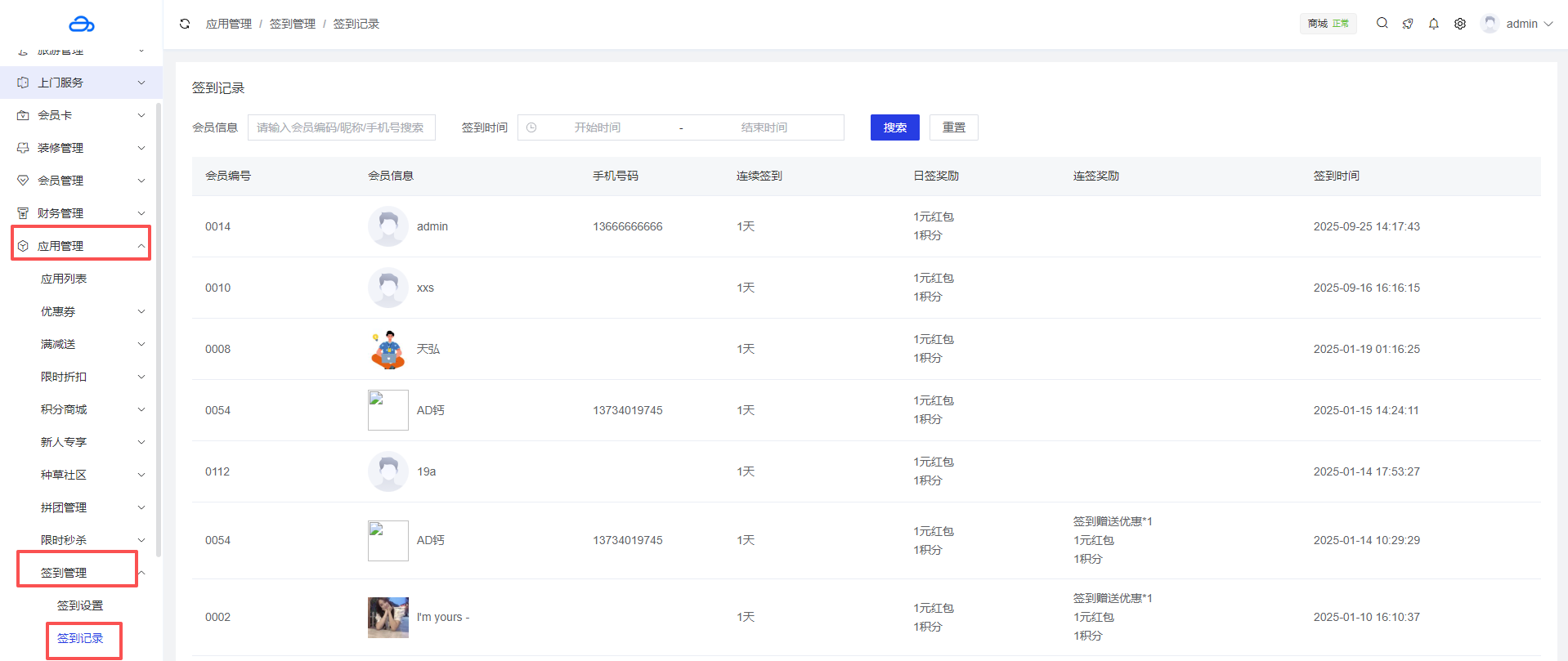The height and width of the screenshot is (661, 1568).
Task: Click the 重置 button
Action: tap(953, 127)
